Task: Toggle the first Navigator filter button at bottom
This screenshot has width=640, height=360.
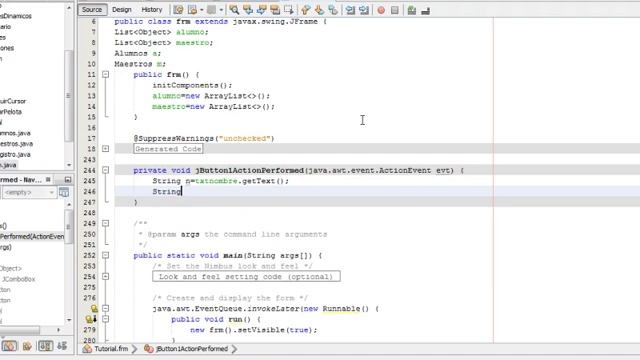Action: click(9, 346)
